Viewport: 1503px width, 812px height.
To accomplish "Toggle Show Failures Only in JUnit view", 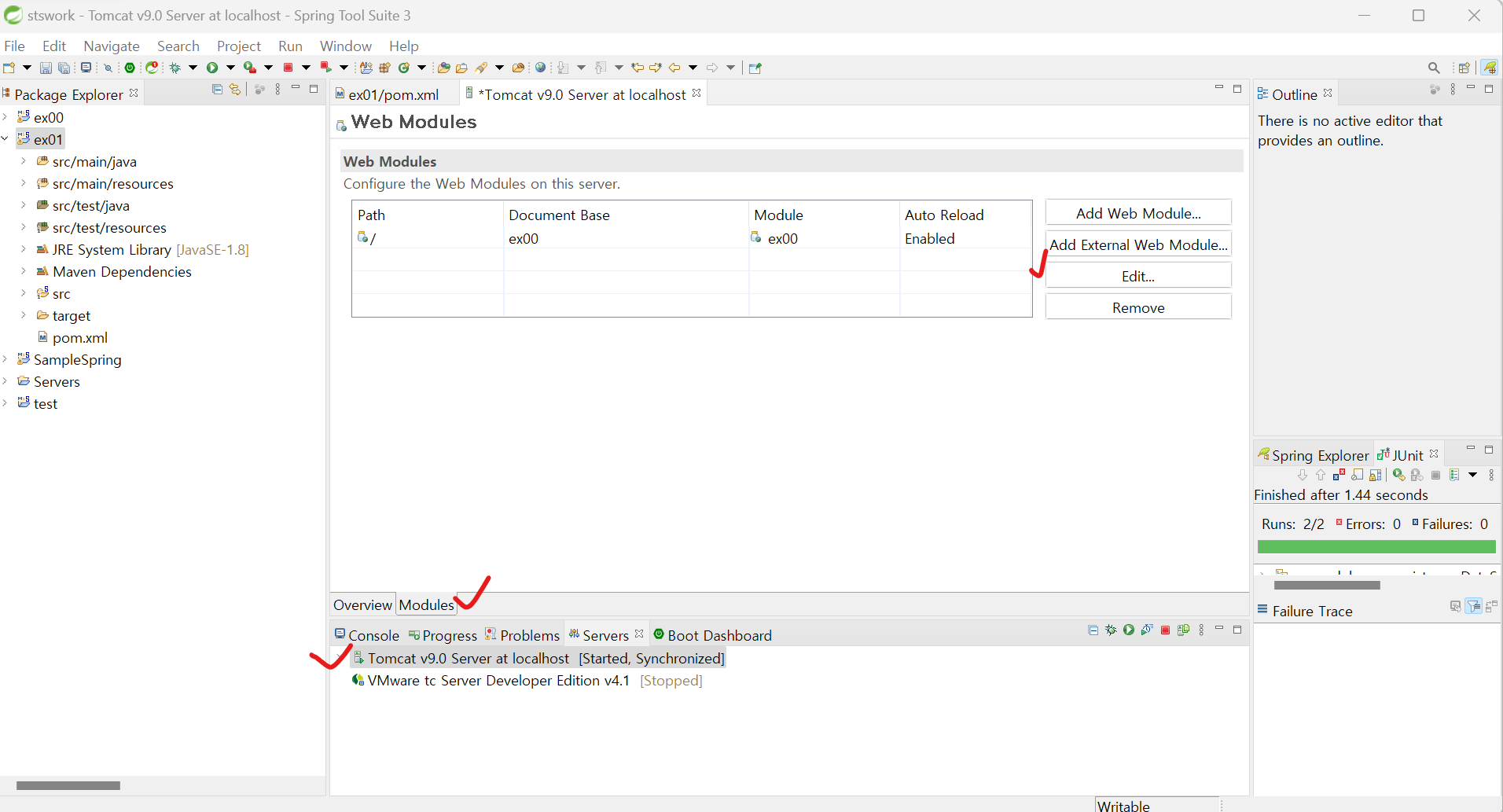I will tap(1339, 475).
